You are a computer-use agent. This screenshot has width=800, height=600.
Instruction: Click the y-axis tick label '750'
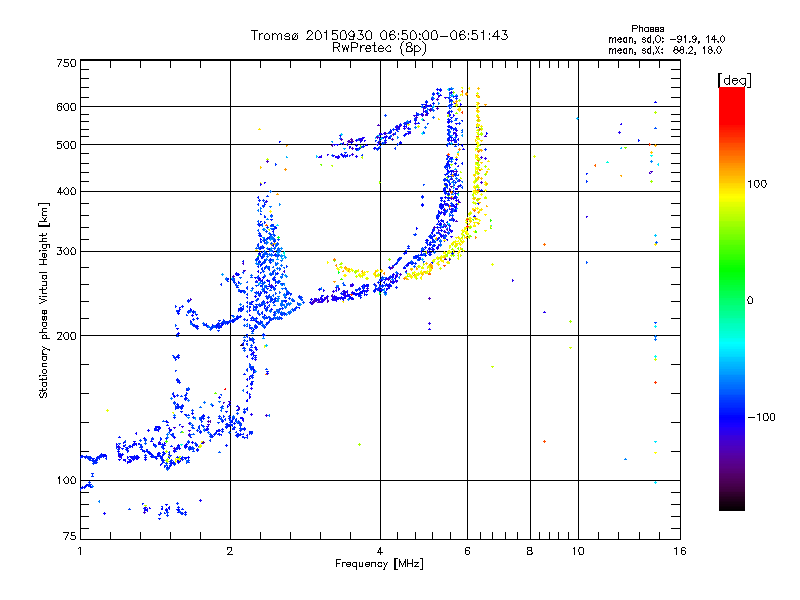(x=66, y=63)
